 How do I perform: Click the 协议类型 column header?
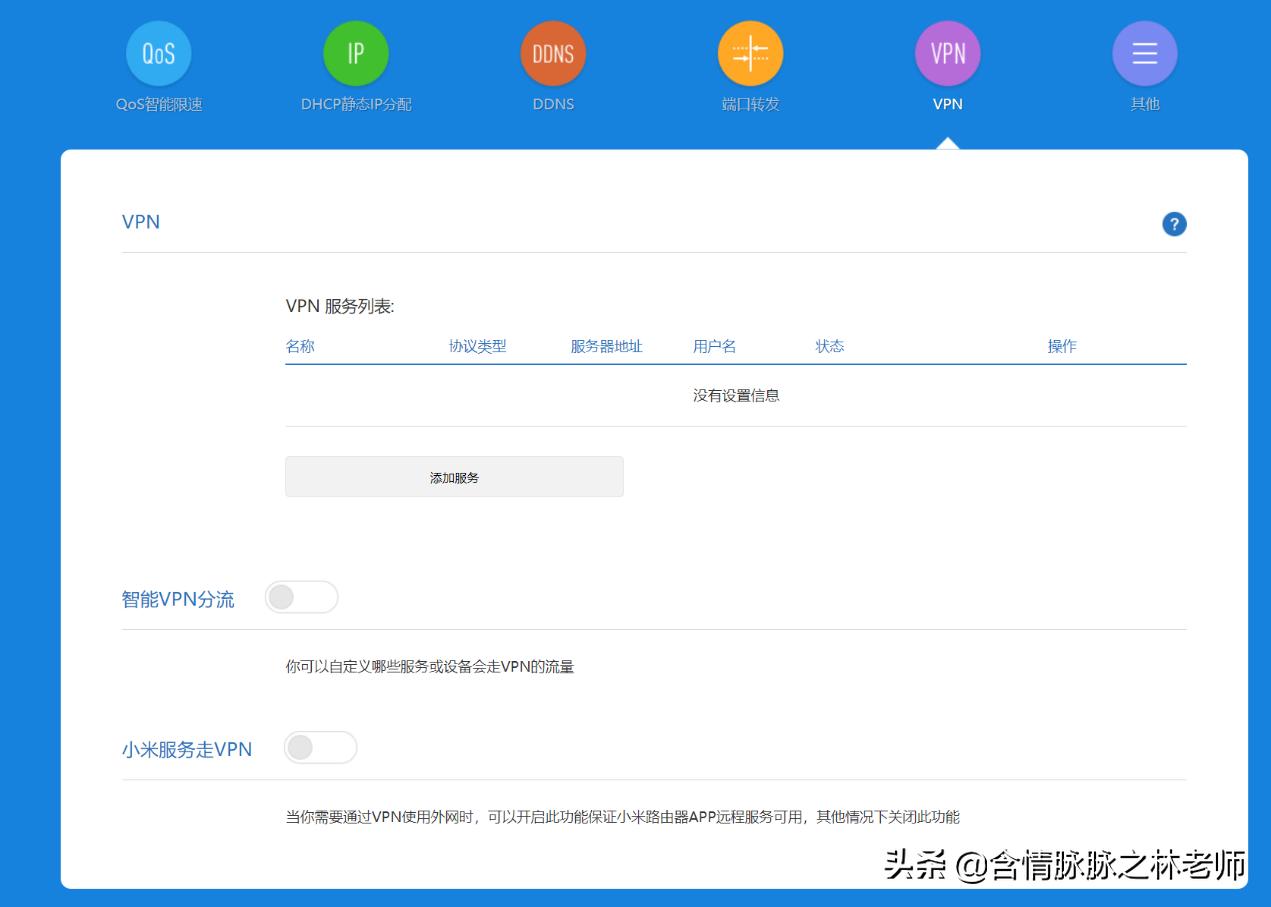point(478,345)
